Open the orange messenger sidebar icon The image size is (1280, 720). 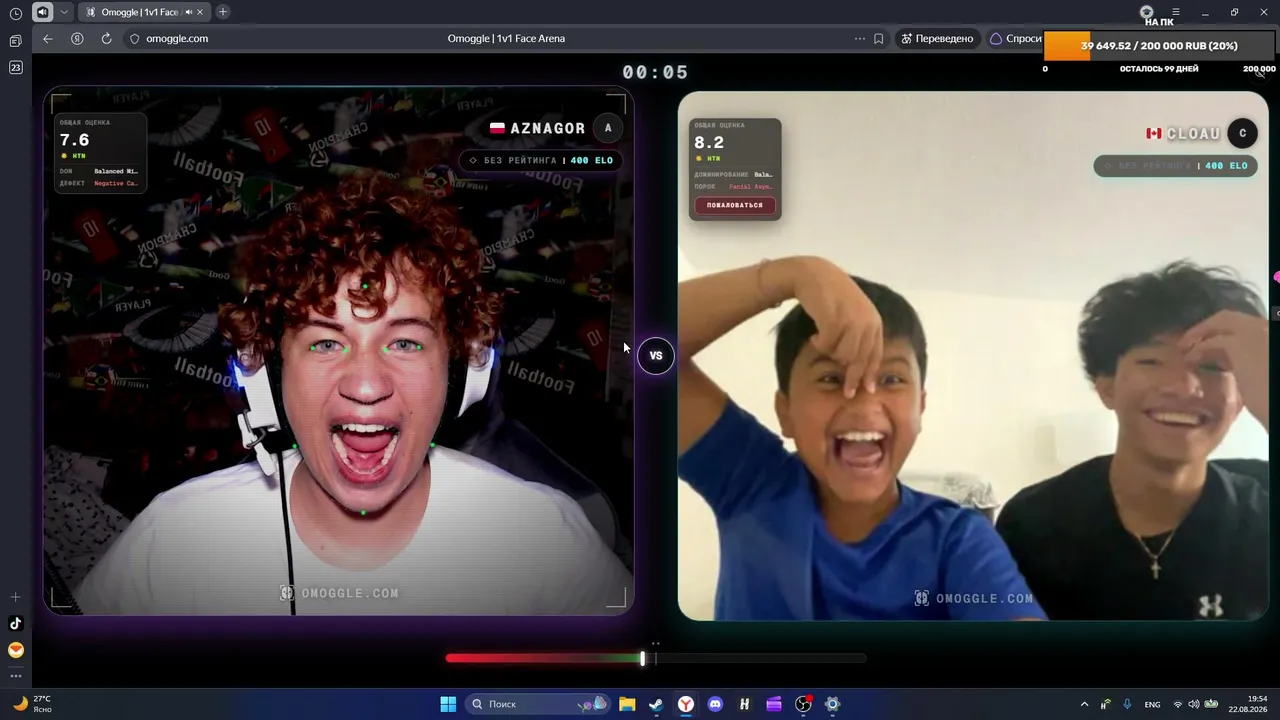pos(15,650)
